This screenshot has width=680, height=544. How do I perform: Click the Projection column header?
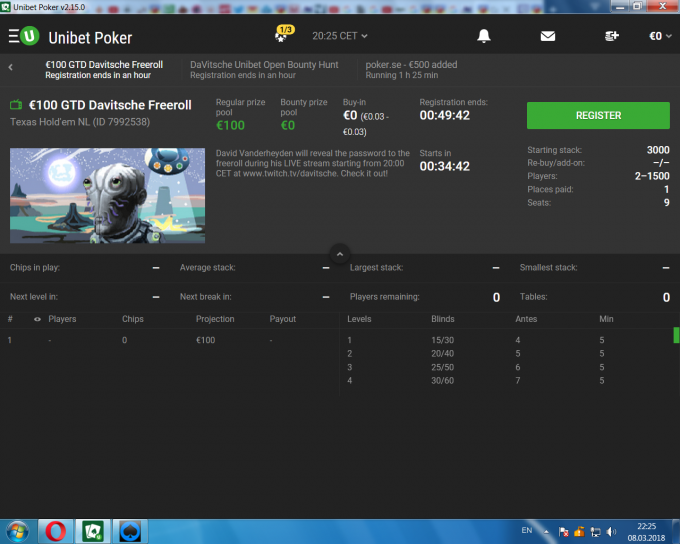coord(215,319)
